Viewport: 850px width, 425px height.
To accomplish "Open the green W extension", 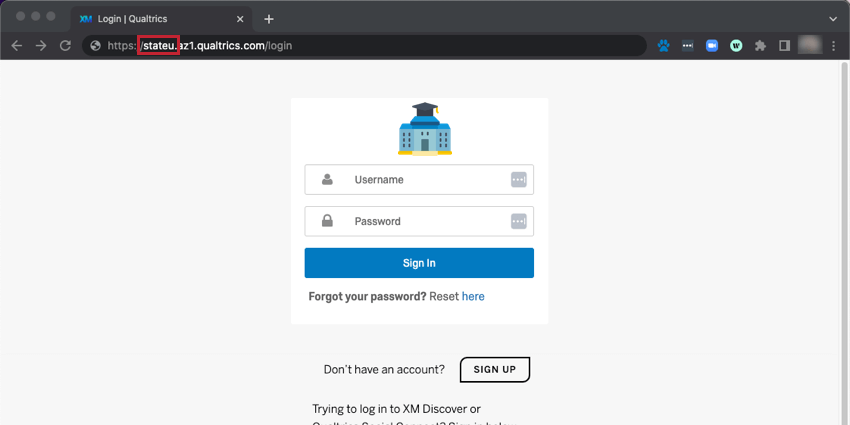I will click(736, 46).
